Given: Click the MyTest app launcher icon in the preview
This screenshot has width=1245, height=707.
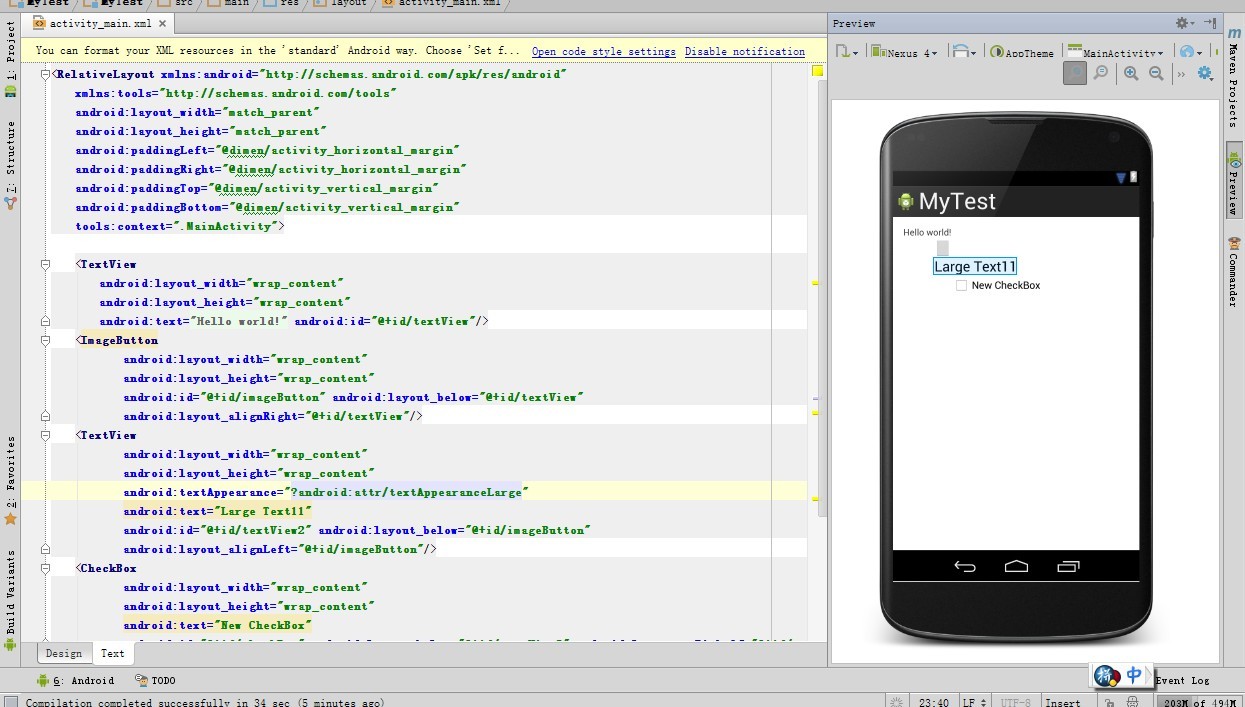Looking at the screenshot, I should [x=906, y=201].
